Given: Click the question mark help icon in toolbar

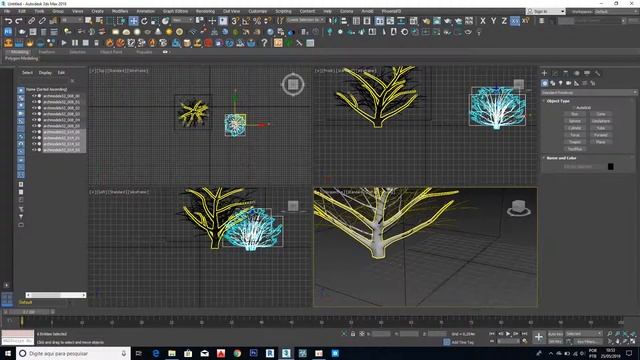Looking at the screenshot, I should pyautogui.click(x=264, y=42).
